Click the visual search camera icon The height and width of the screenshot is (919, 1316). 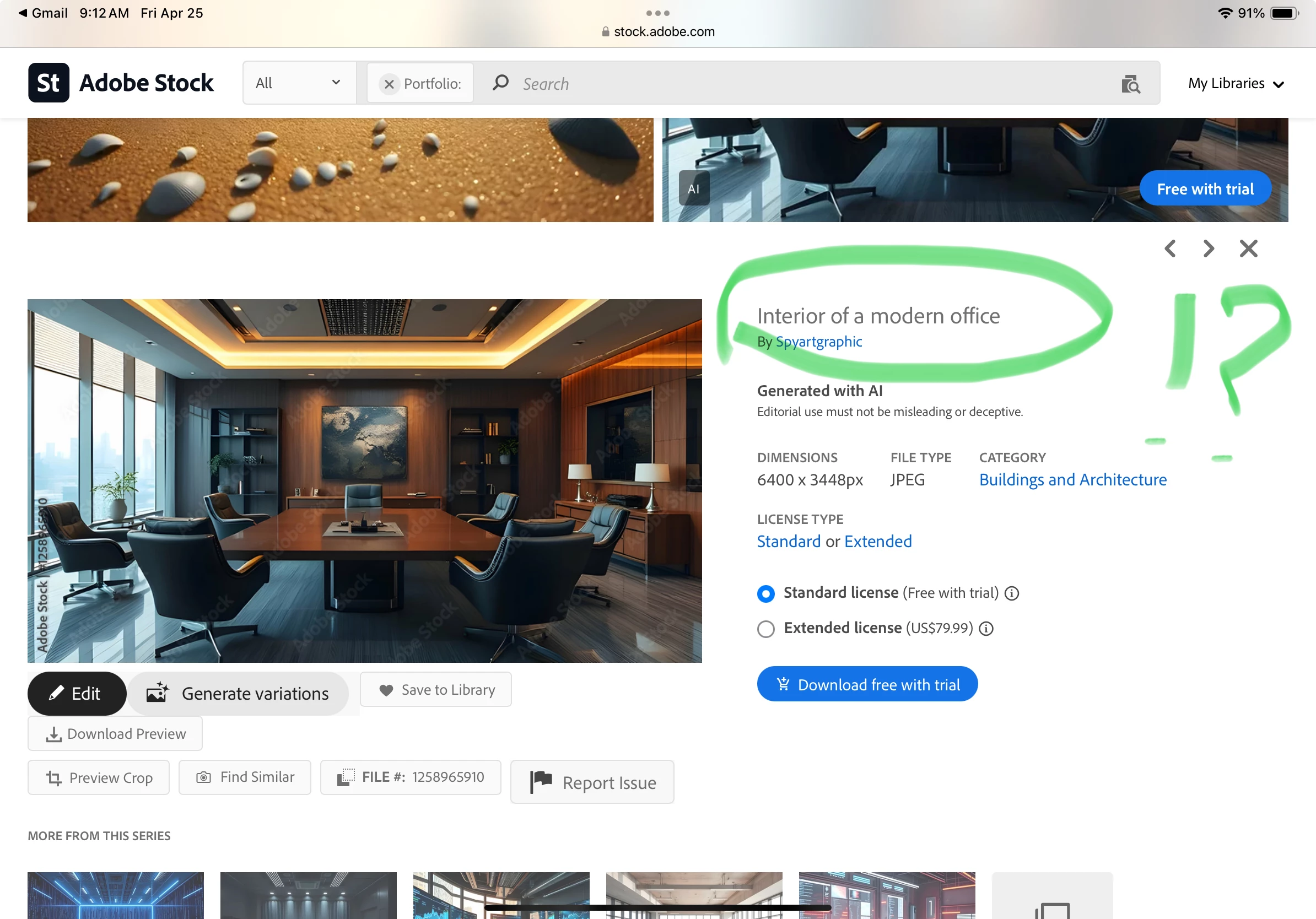(x=1130, y=84)
